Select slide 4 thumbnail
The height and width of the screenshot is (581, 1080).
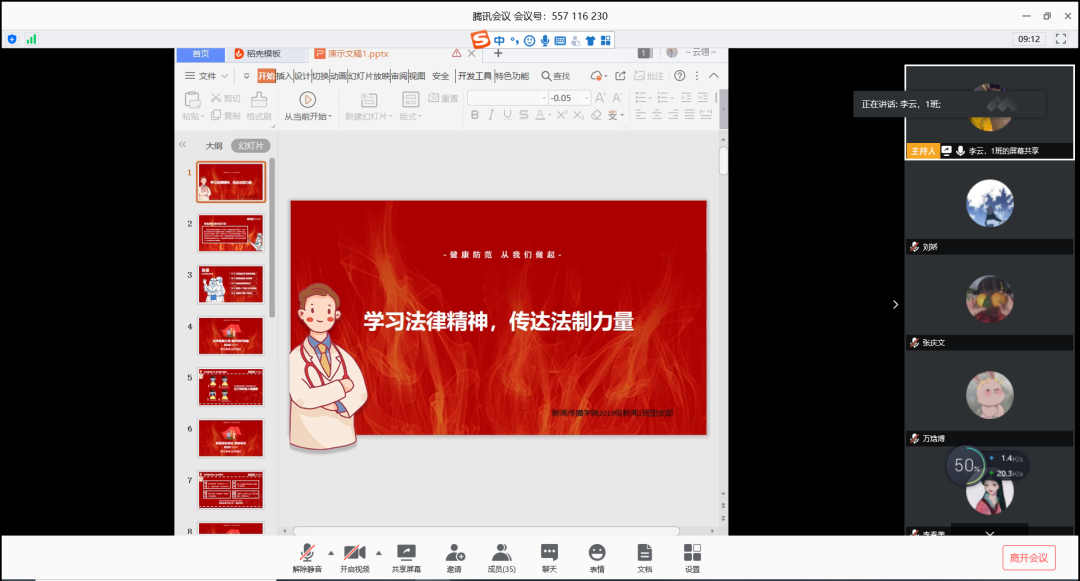[231, 336]
